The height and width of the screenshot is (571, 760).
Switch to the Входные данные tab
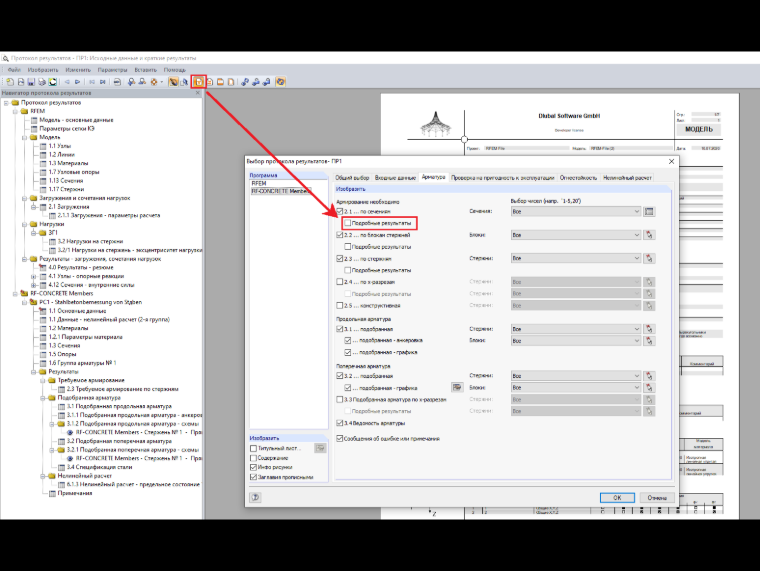tap(395, 178)
